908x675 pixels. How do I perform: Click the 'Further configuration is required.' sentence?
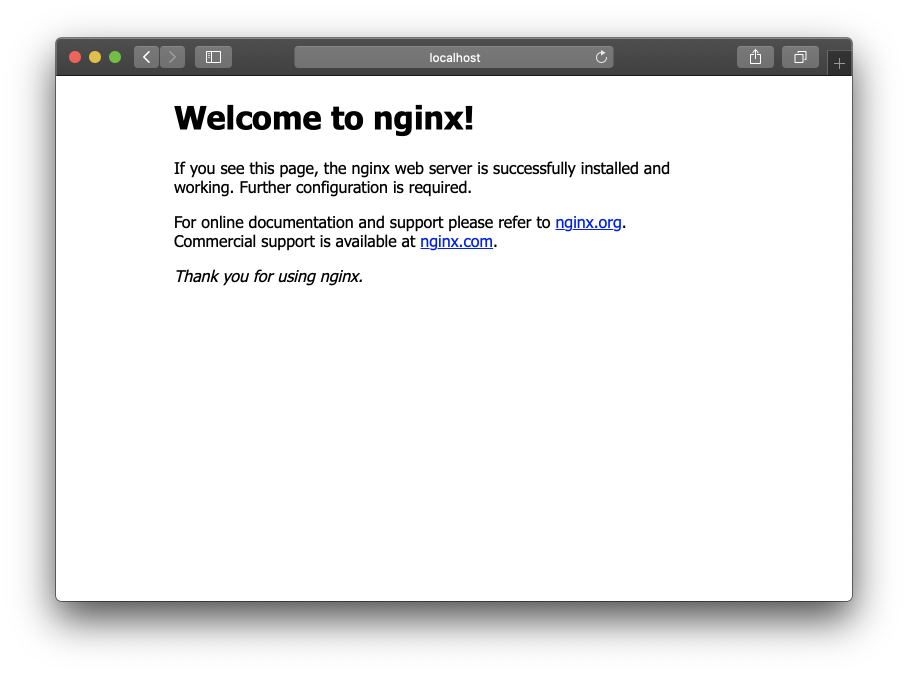(355, 188)
